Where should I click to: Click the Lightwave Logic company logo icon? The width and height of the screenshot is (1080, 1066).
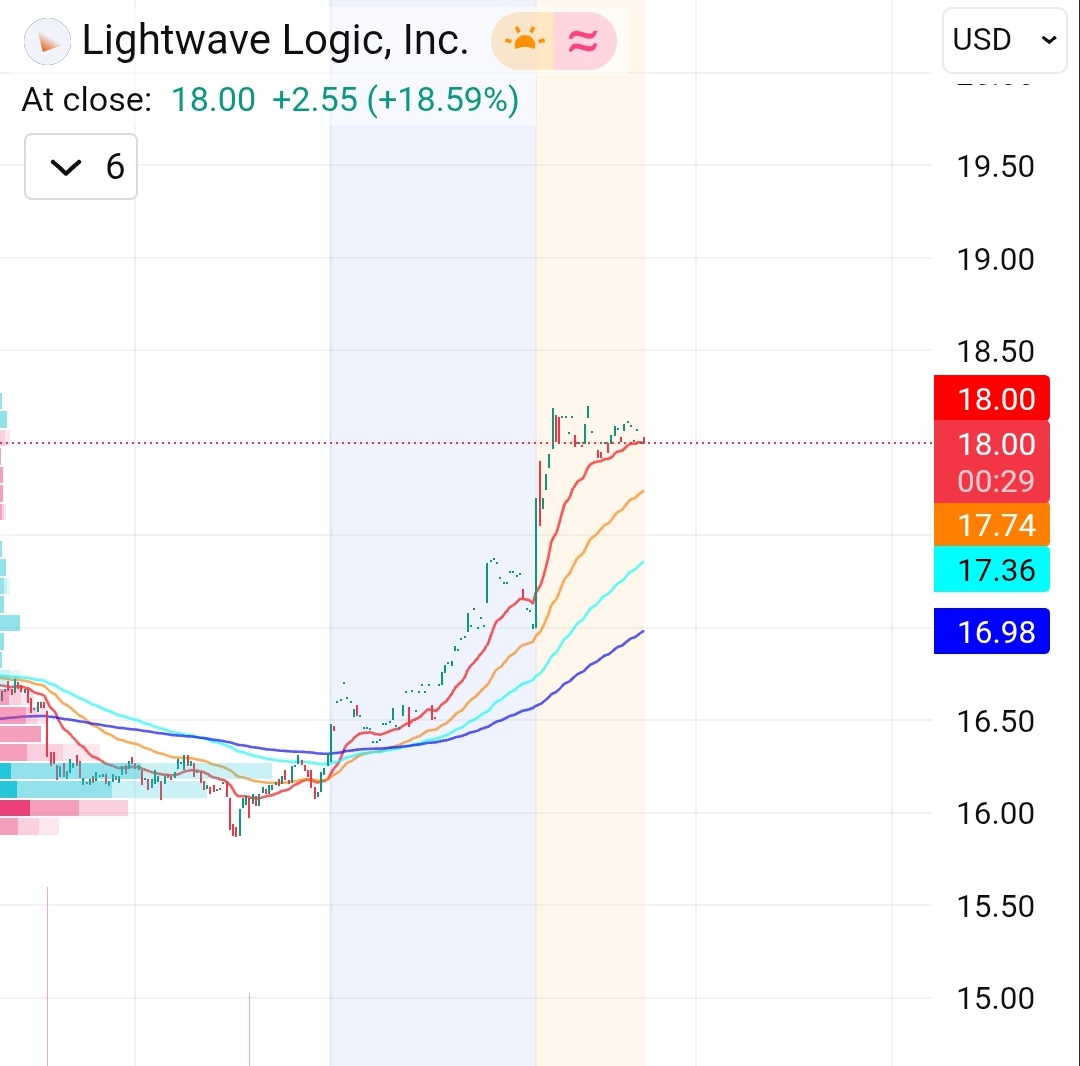click(47, 41)
